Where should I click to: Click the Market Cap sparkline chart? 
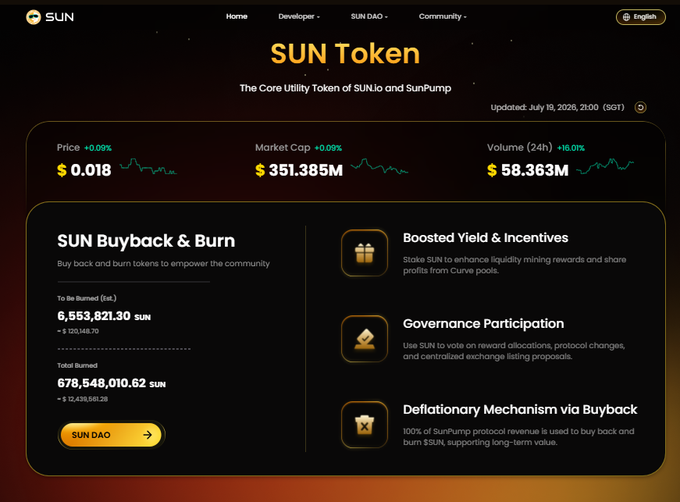(379, 166)
